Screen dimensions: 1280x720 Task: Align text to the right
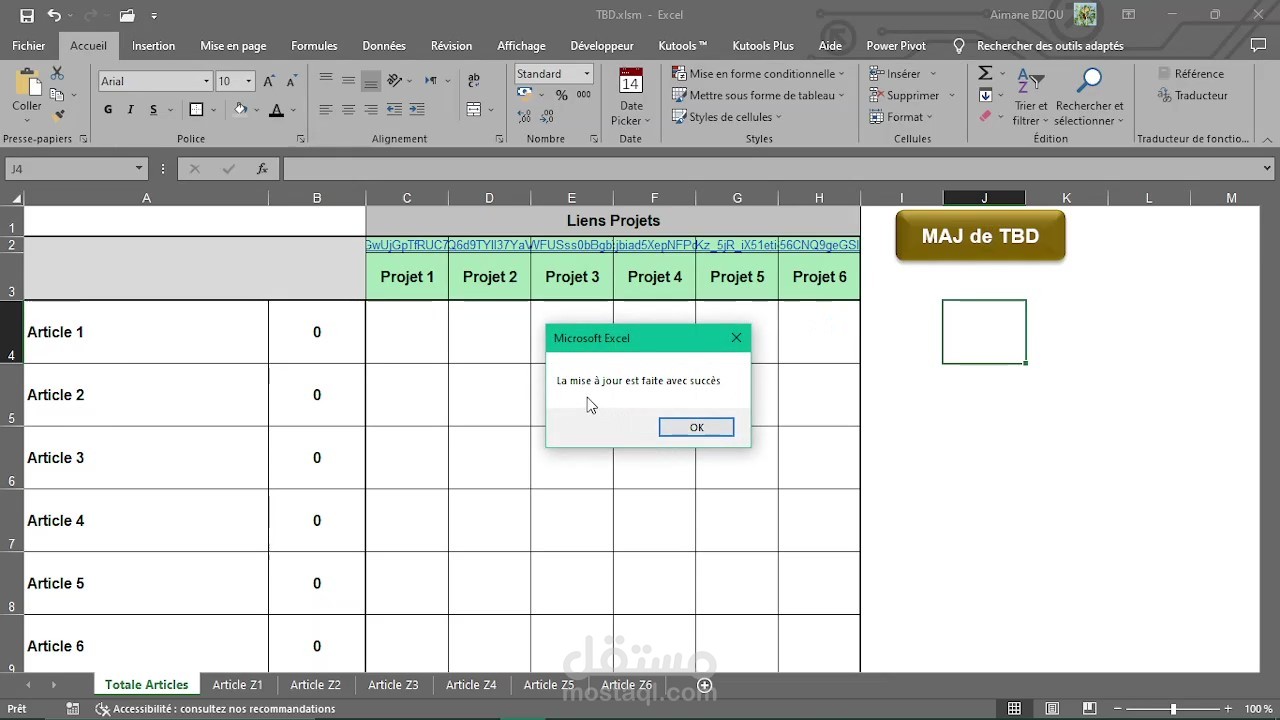click(371, 110)
